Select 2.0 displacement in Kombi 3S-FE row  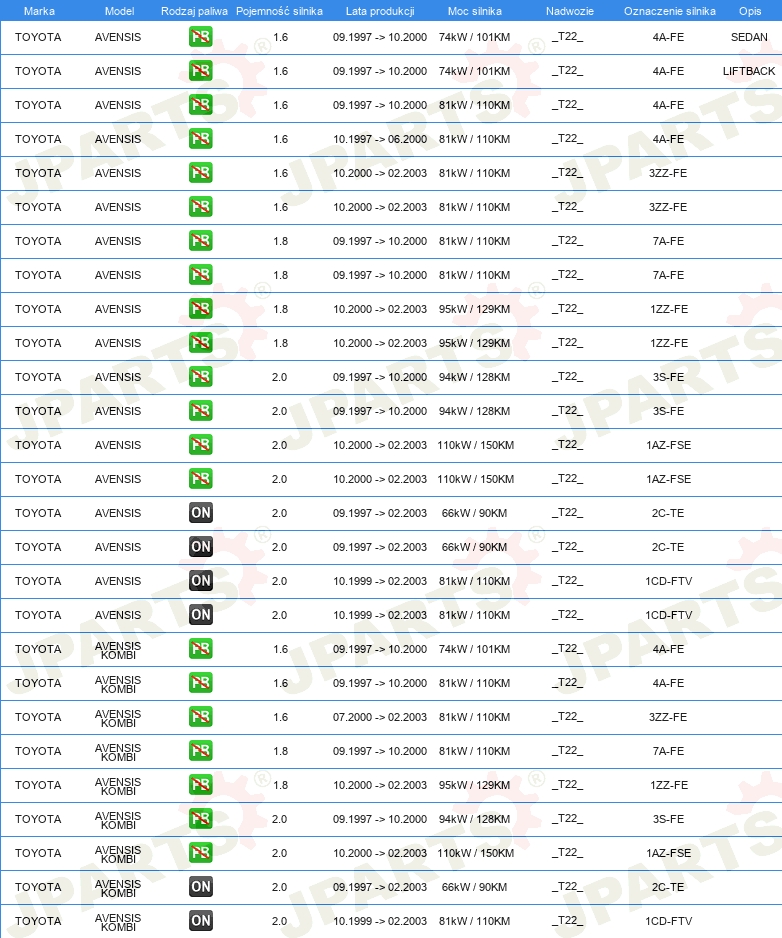(x=279, y=819)
